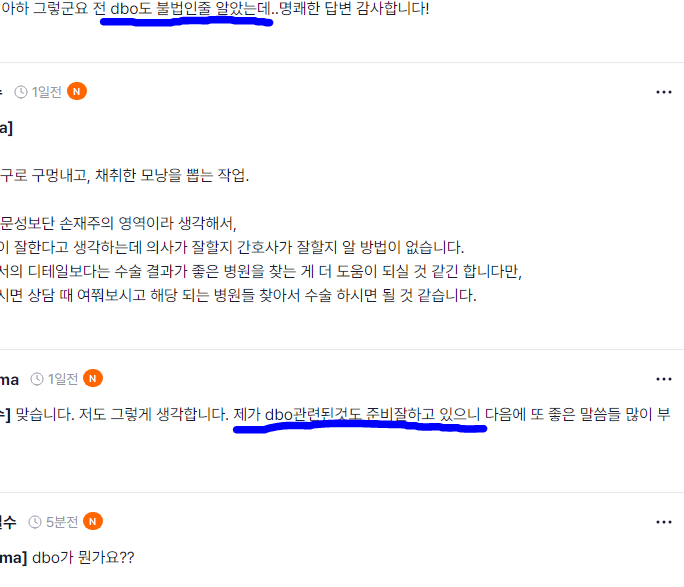Viewport: 684px width, 587px height.
Task: Click the a] mention tag in the long comment
Action: tap(7, 128)
